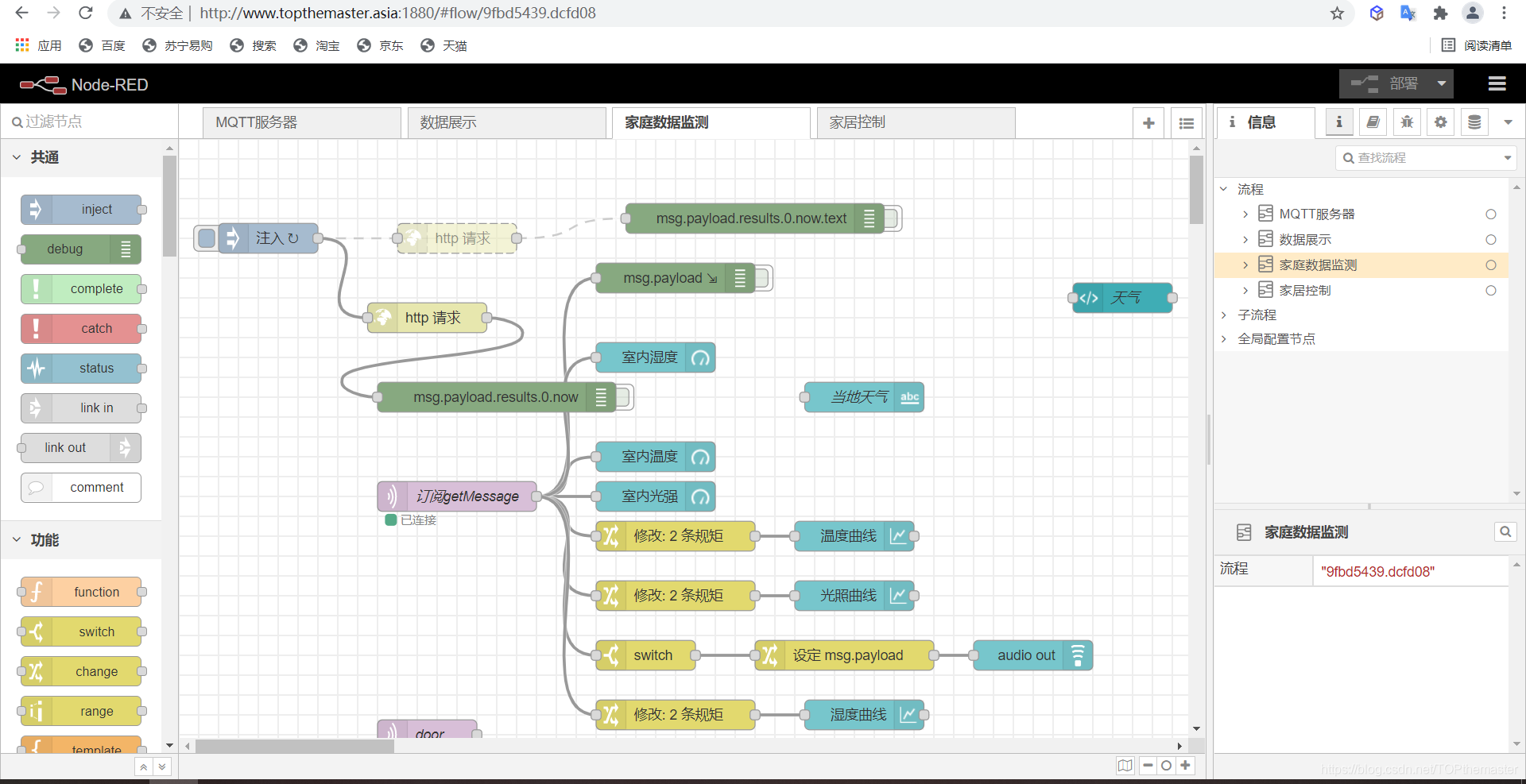Switch to the 数据展示 flow tab
Screen dimensions: 1526x784
507,123
